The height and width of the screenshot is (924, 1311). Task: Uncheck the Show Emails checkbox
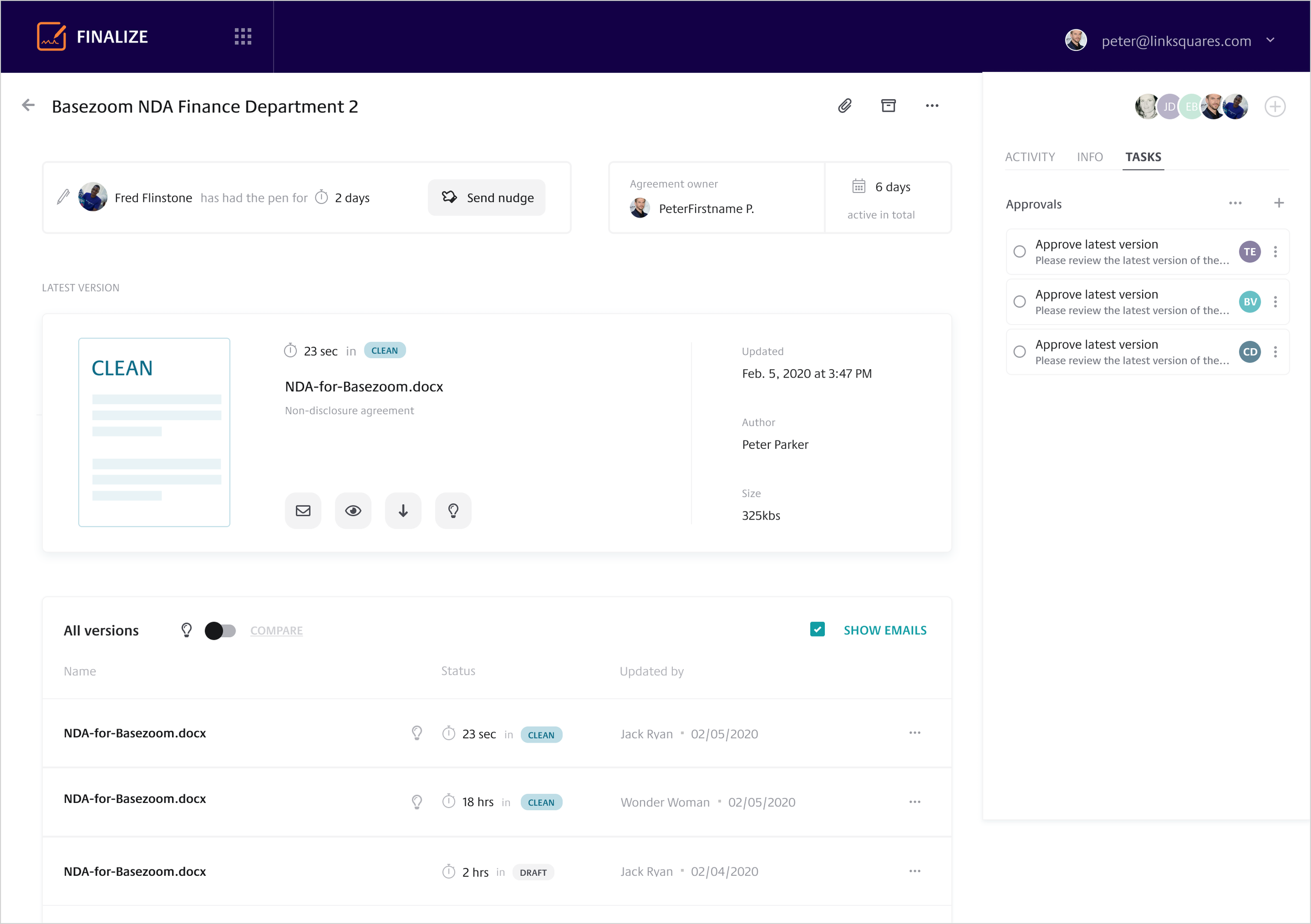point(817,629)
